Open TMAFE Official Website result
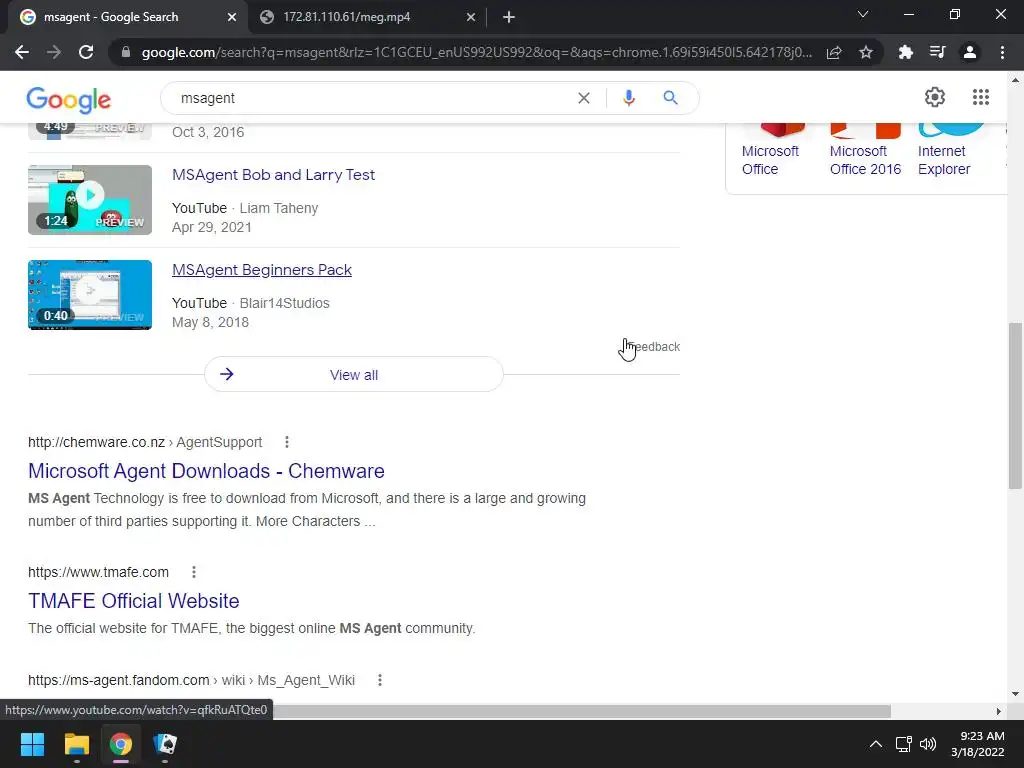1024x768 pixels. point(134,601)
